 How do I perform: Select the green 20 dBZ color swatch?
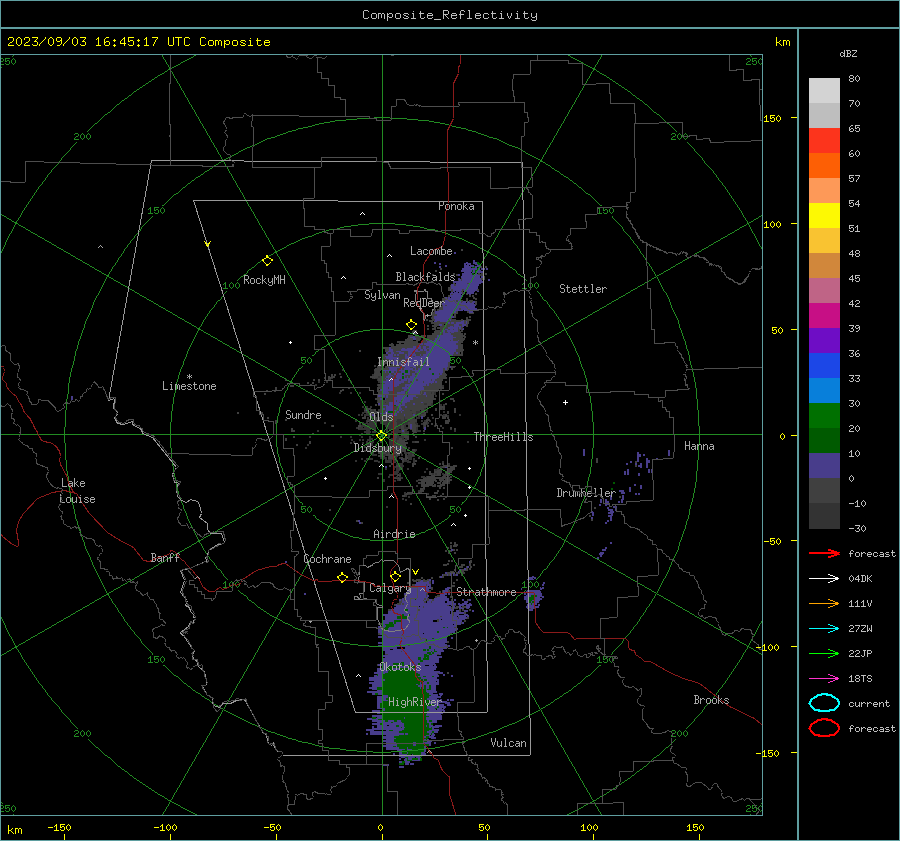[x=824, y=416]
